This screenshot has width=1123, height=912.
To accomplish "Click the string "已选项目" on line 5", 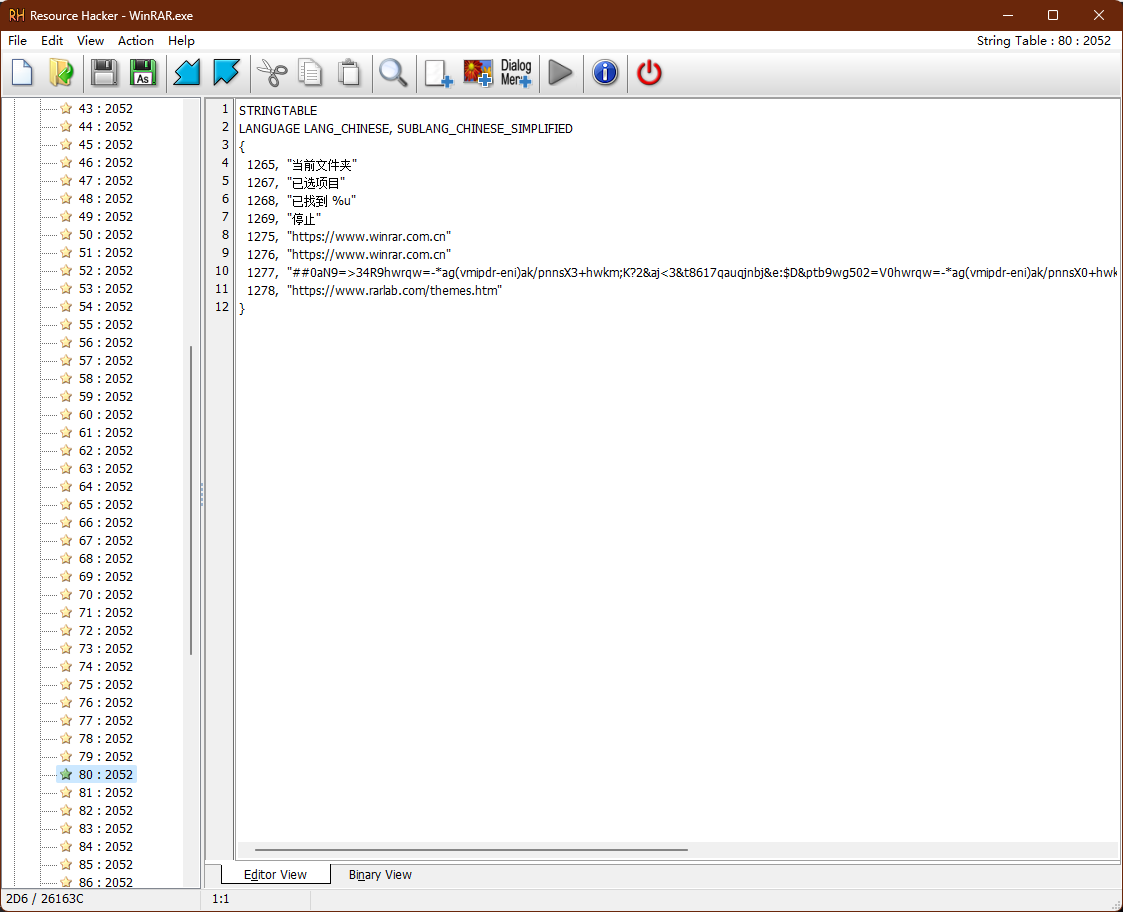I will point(316,183).
